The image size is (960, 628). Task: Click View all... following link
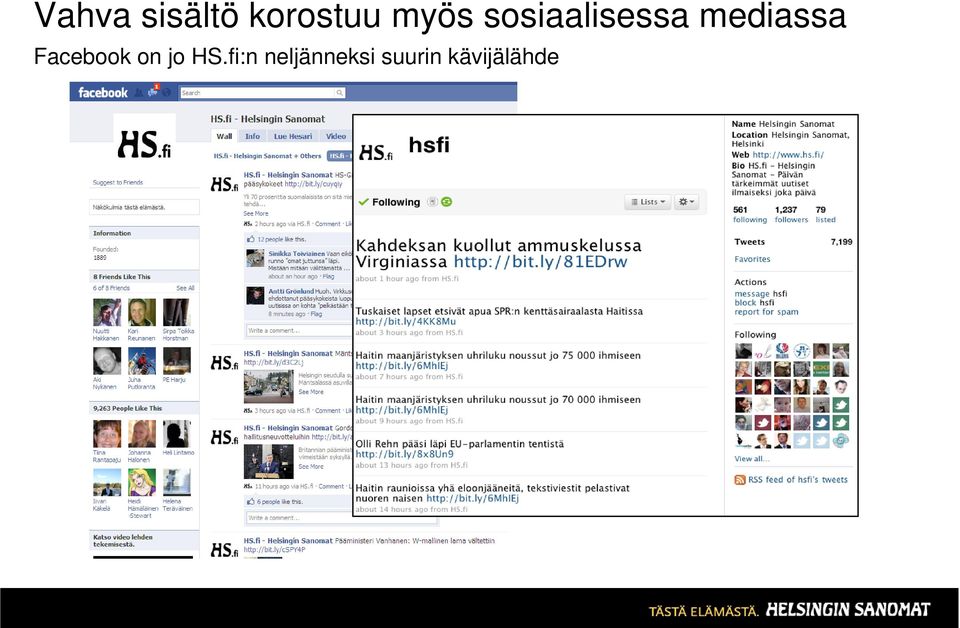(x=752, y=458)
